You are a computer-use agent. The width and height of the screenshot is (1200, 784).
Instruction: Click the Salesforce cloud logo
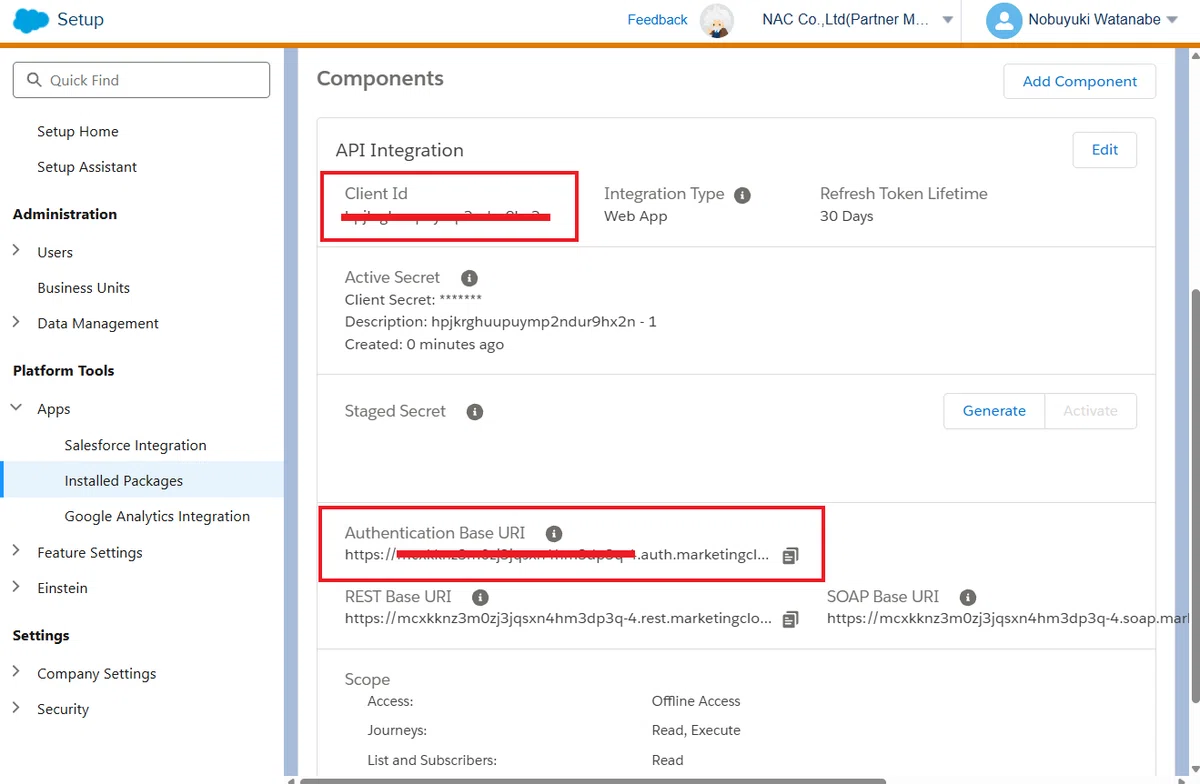(x=31, y=20)
